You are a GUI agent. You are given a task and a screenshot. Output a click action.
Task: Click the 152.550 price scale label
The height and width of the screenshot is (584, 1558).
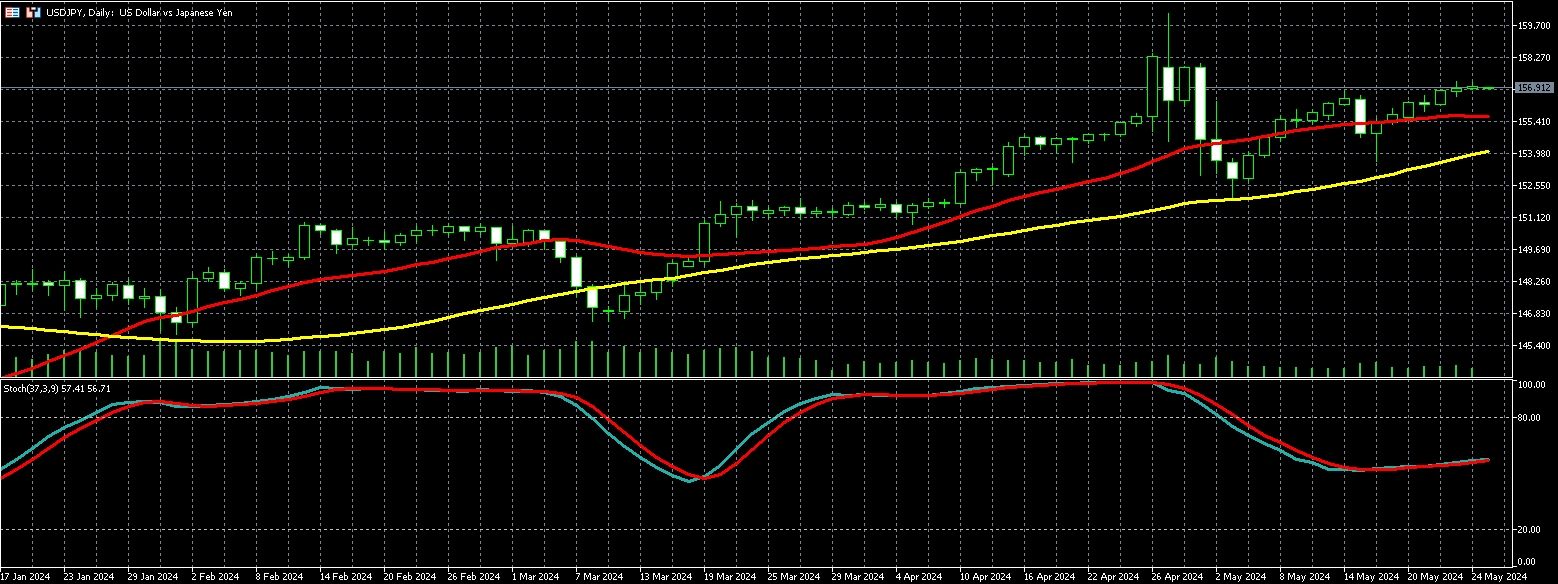pyautogui.click(x=1534, y=185)
